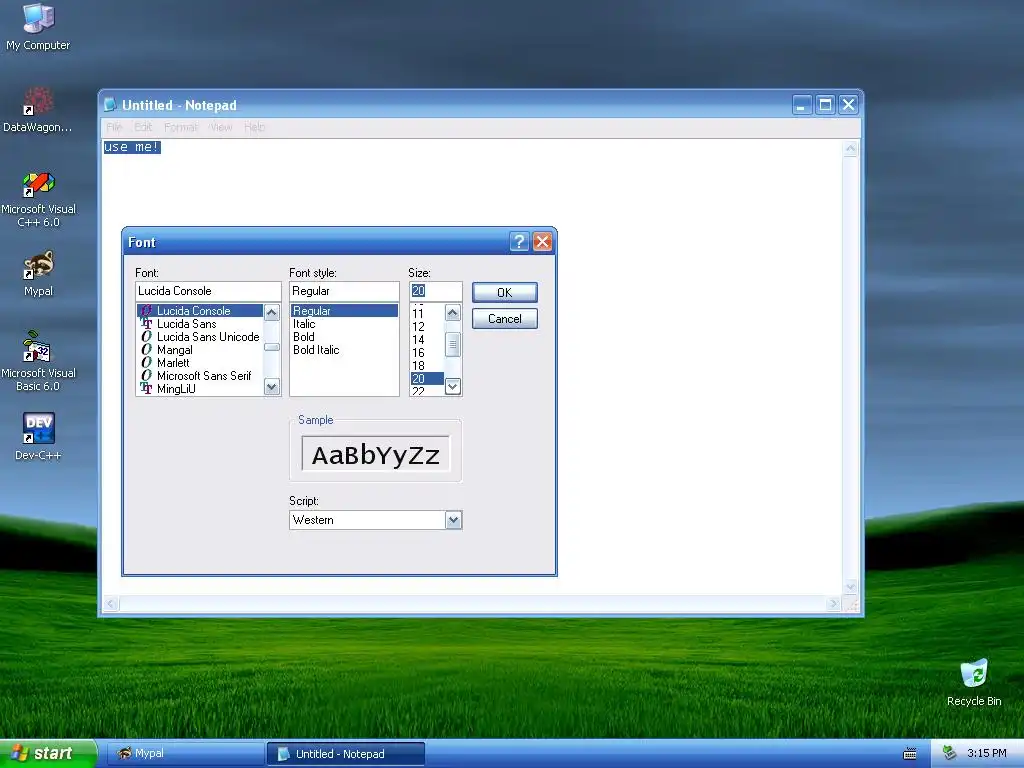This screenshot has width=1024, height=768.
Task: Click Notepad horizontal scrollbar left arrow
Action: (111, 604)
